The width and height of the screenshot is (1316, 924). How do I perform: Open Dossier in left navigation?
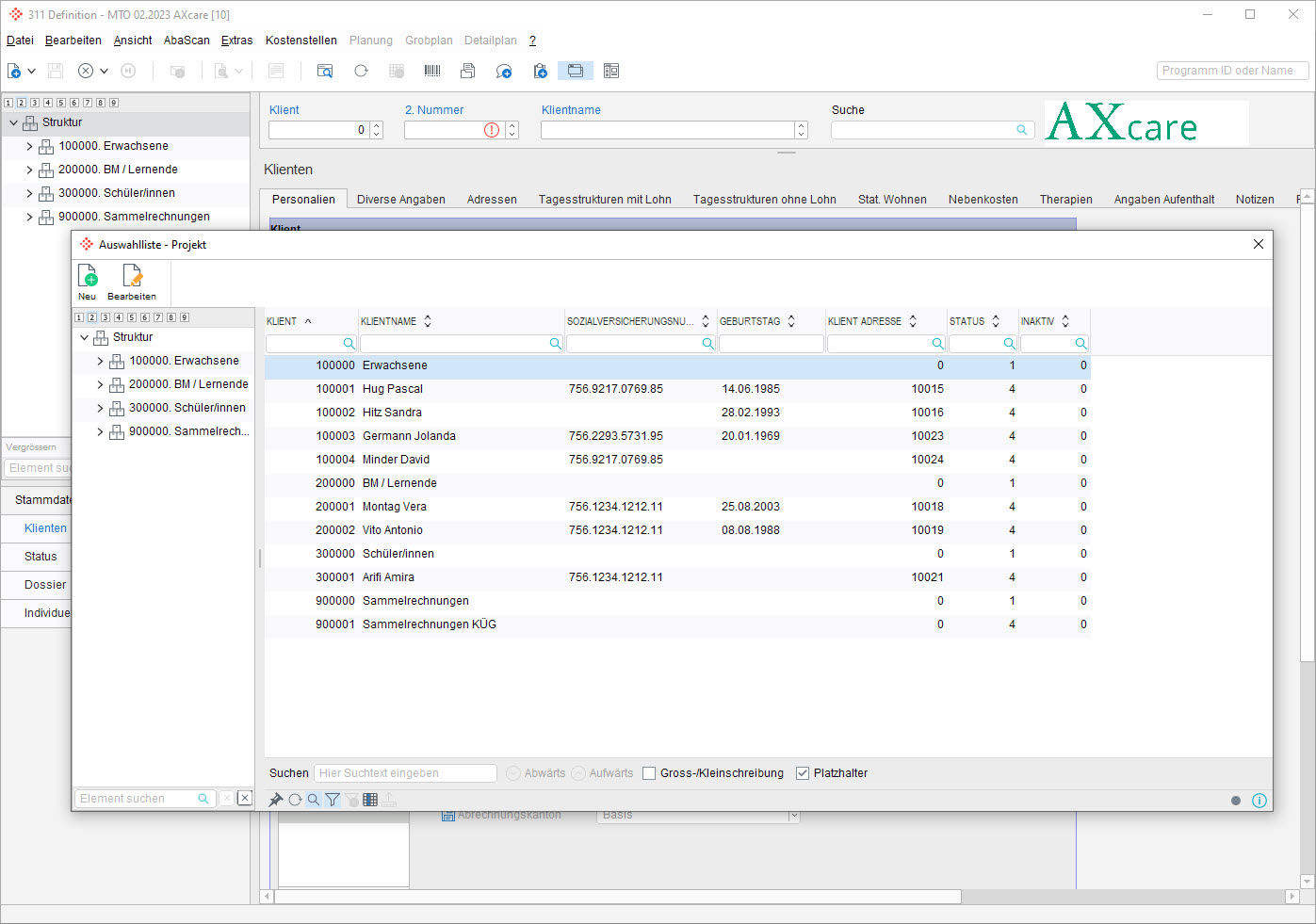tap(45, 585)
